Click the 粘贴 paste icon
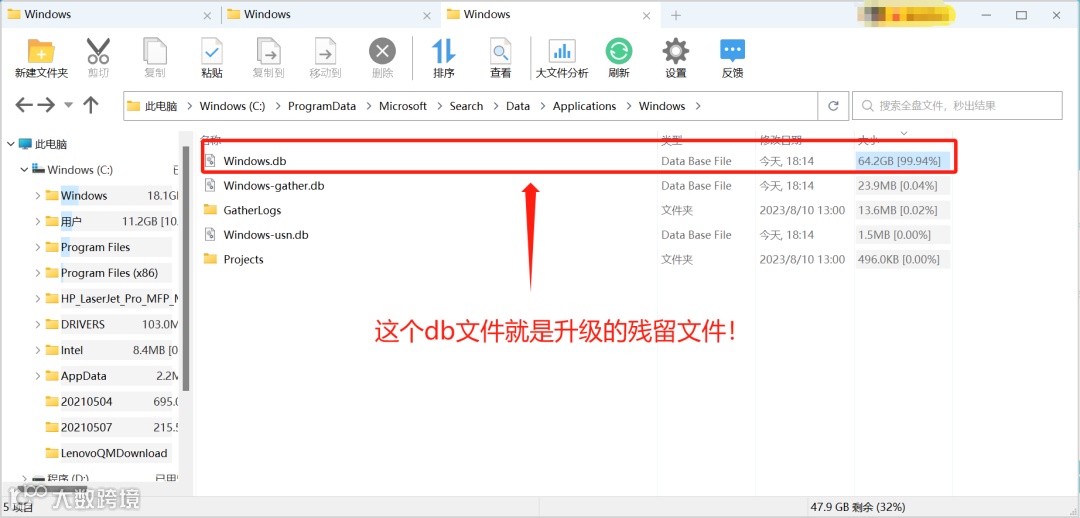This screenshot has height=518, width=1080. pos(211,51)
